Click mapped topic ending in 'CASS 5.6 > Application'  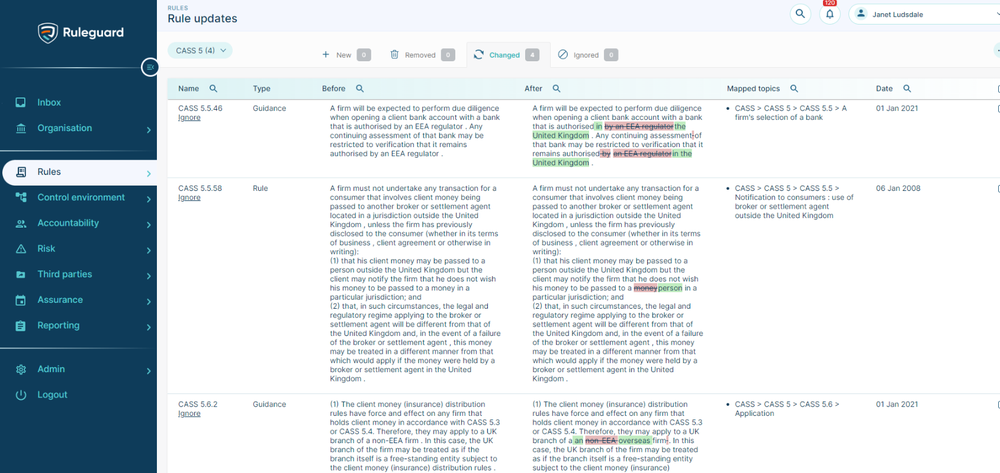[787, 409]
